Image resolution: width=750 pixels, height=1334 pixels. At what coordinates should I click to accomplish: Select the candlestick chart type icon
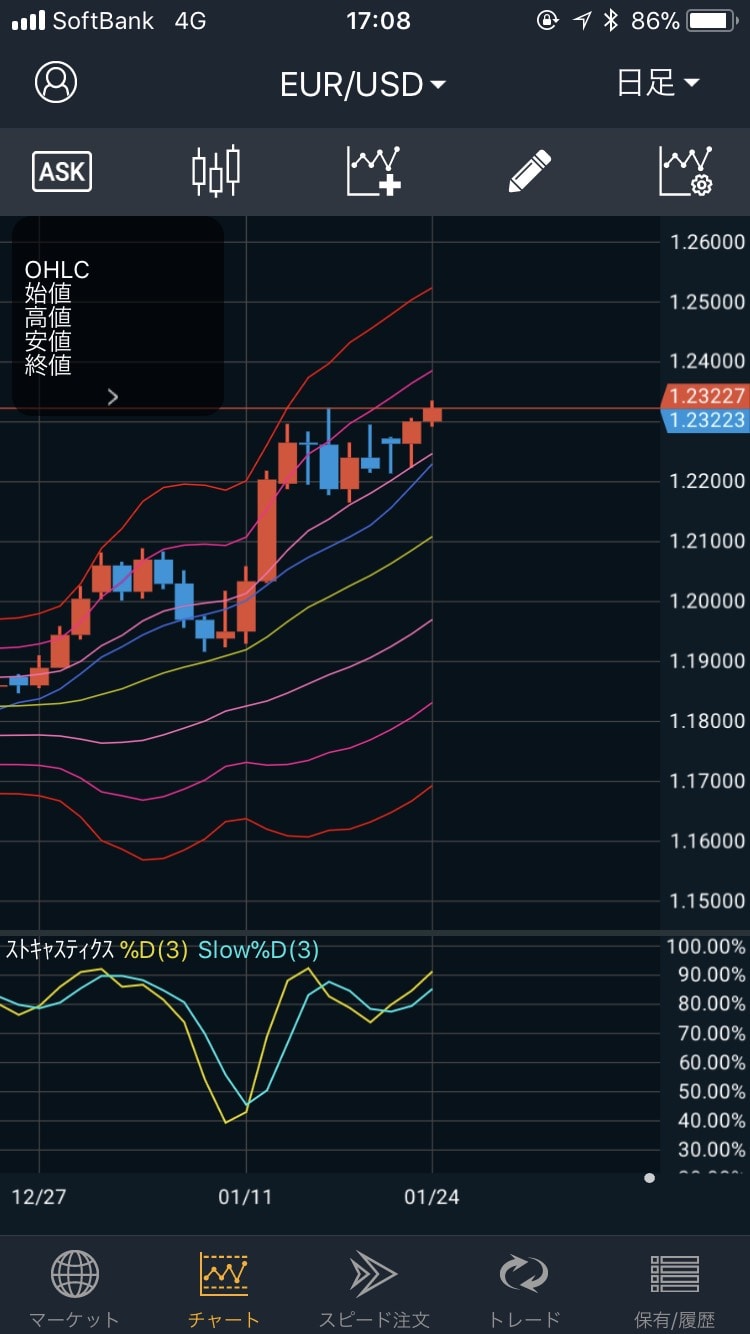(x=216, y=171)
